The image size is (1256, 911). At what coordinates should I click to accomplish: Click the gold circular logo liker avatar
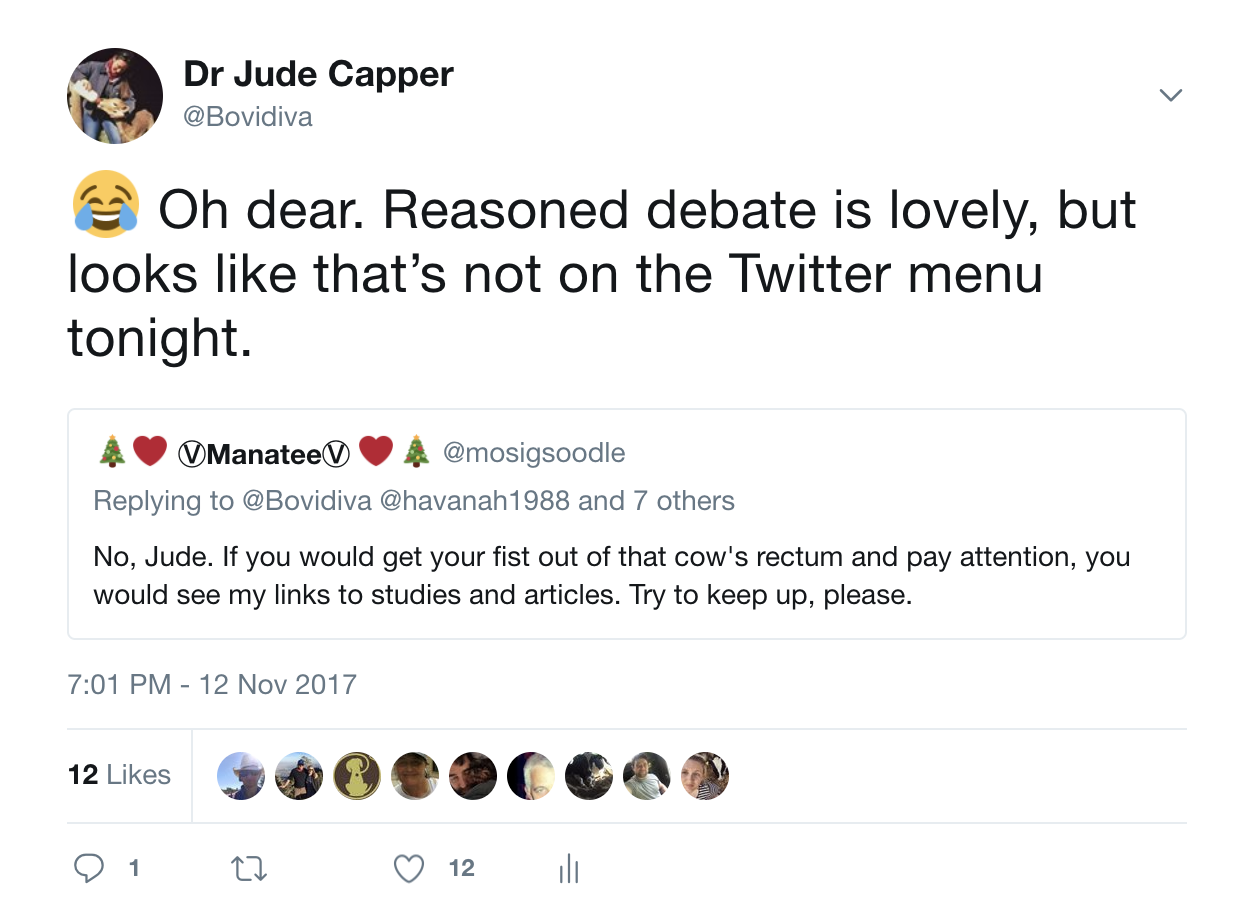tap(357, 776)
